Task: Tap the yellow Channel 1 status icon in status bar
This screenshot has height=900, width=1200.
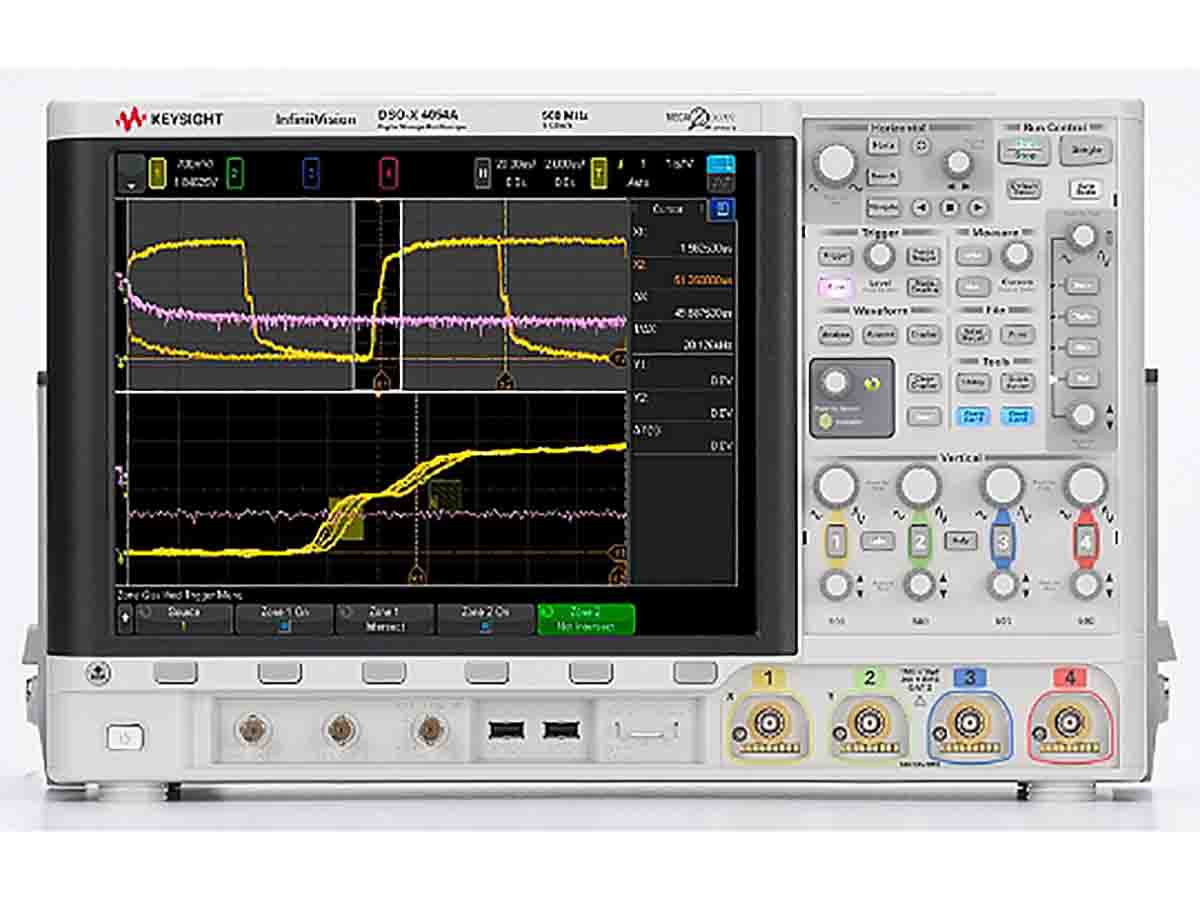Action: click(155, 170)
